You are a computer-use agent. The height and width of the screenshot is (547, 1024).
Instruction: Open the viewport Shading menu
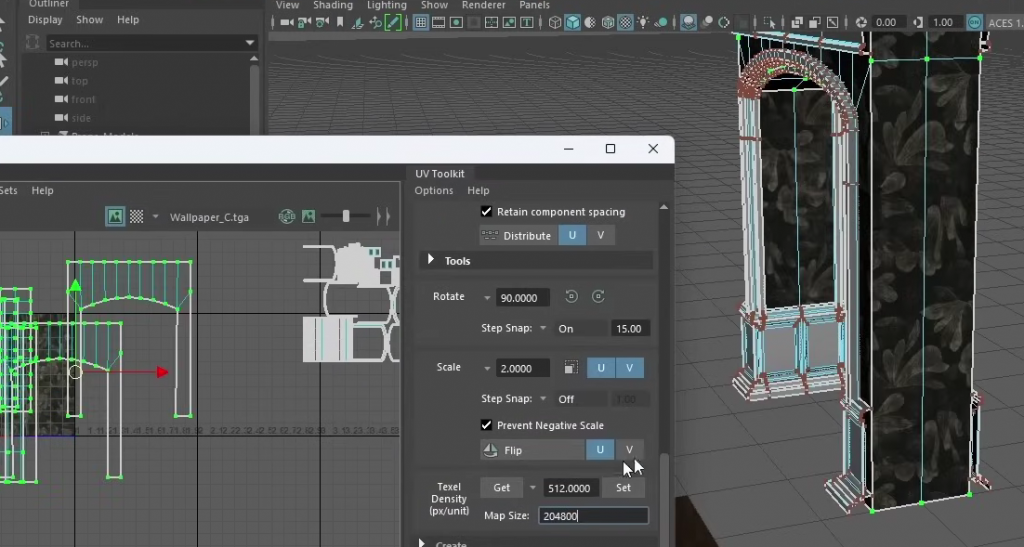click(333, 5)
